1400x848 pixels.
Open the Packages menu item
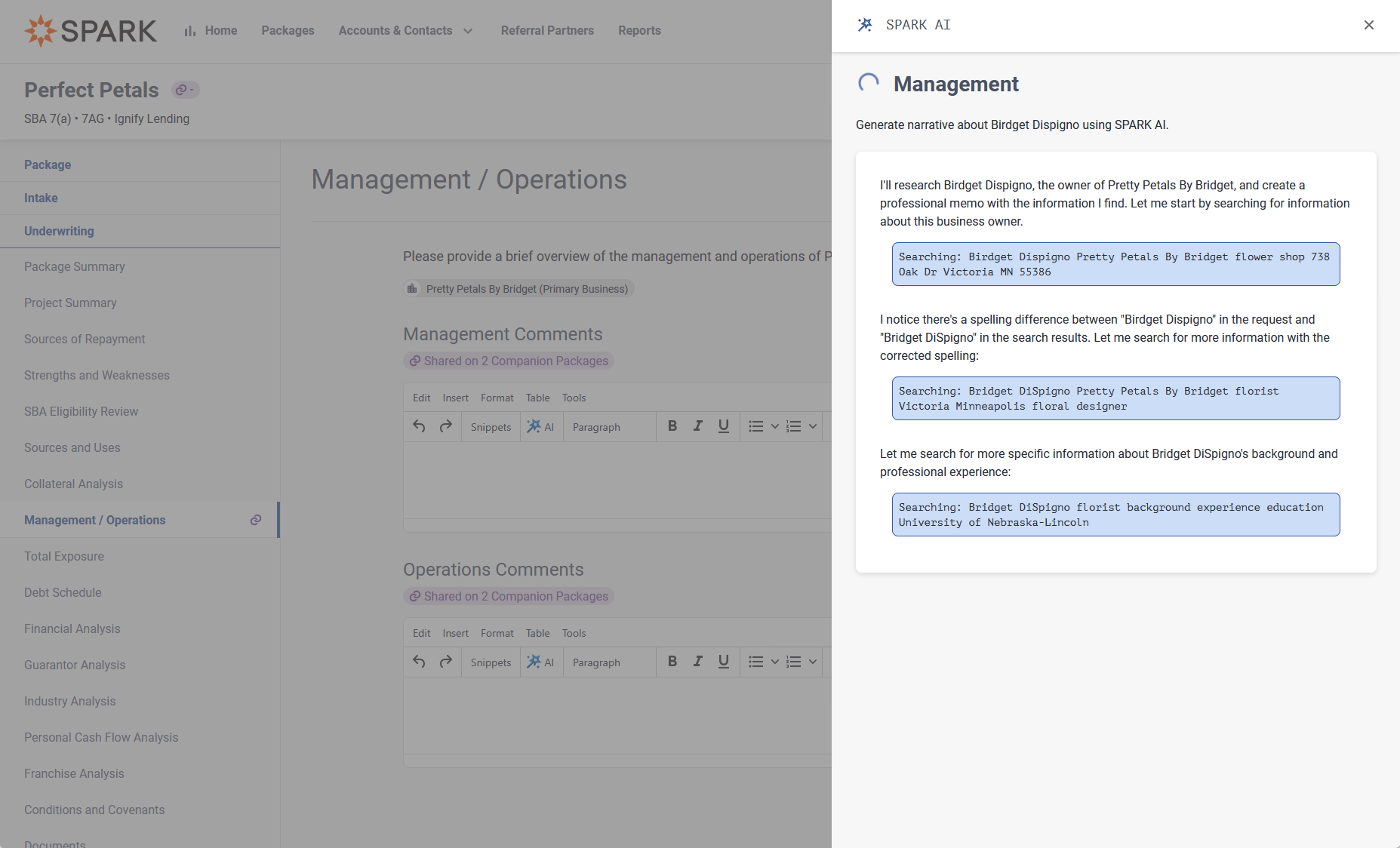click(x=288, y=31)
